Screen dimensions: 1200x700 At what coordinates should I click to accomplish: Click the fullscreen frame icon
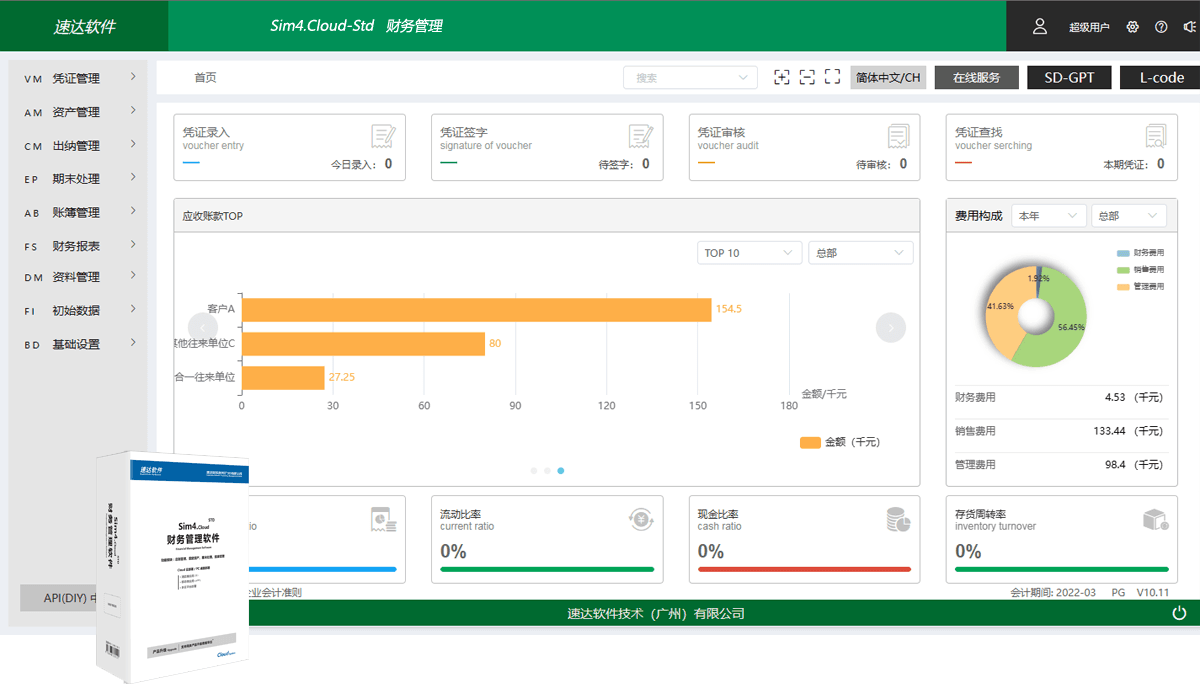click(x=832, y=77)
